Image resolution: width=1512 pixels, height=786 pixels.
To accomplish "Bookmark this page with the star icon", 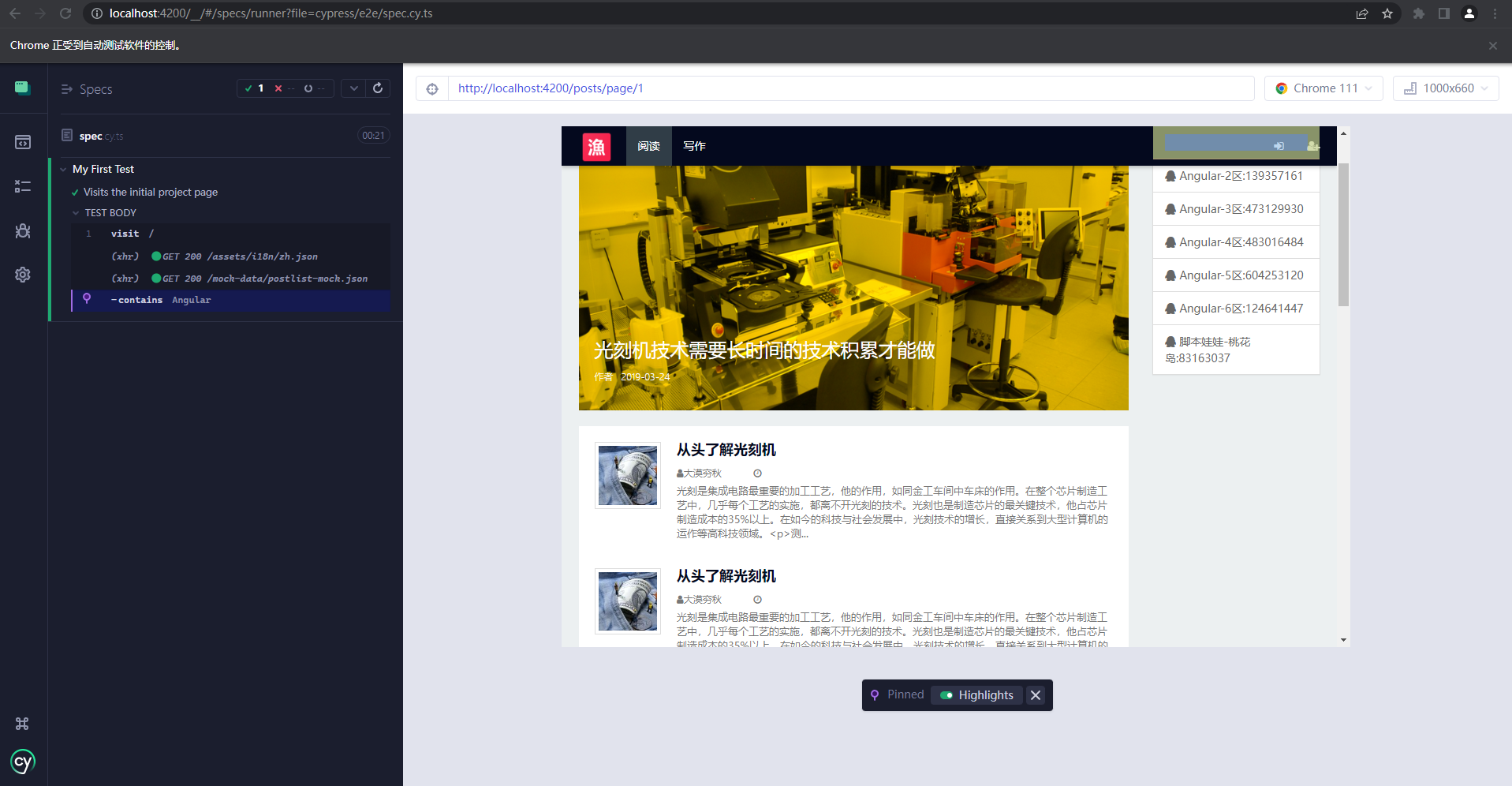I will coord(1387,13).
